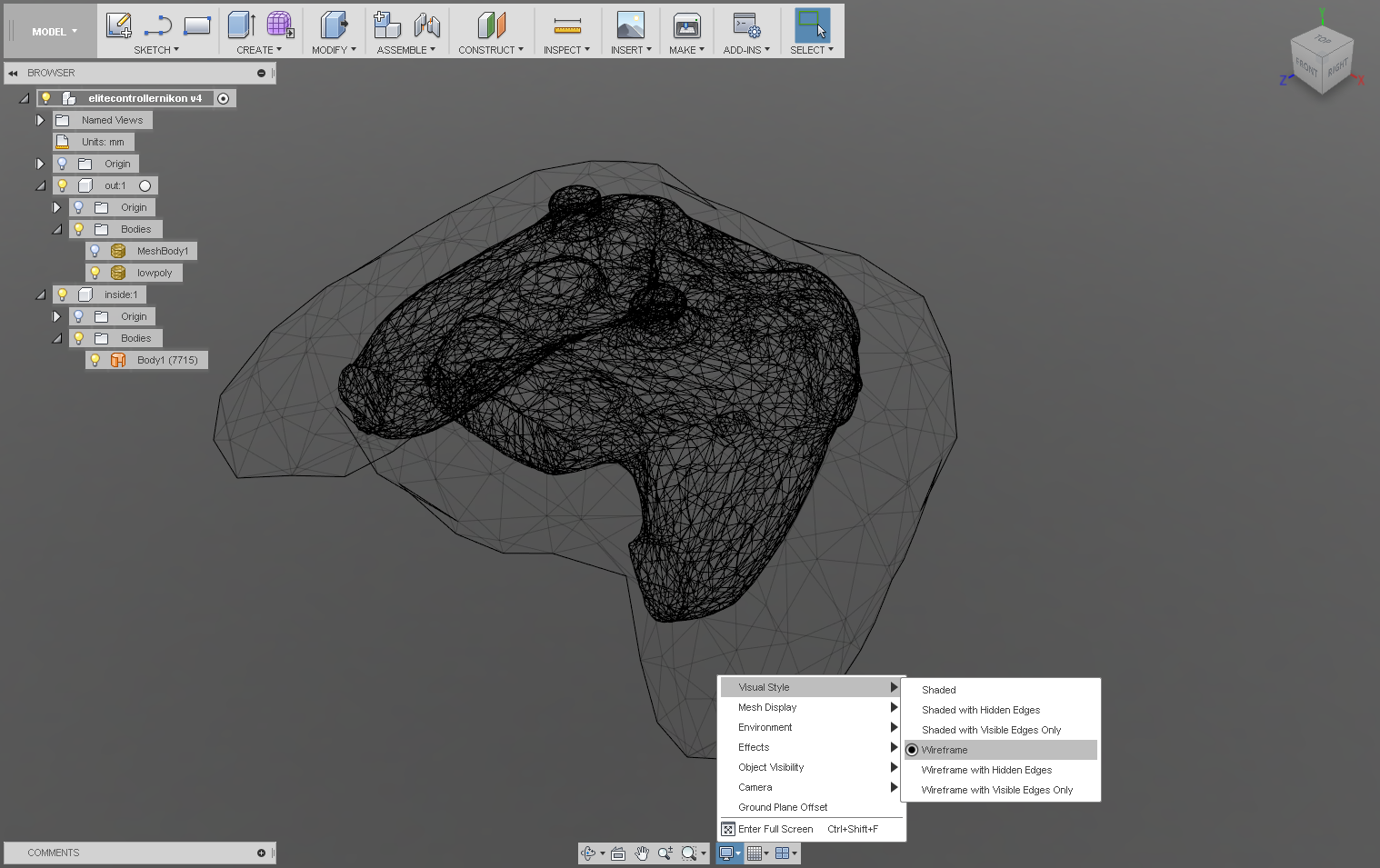Click the New Component assemble icon
Screen dimensions: 1380x868
[387, 25]
